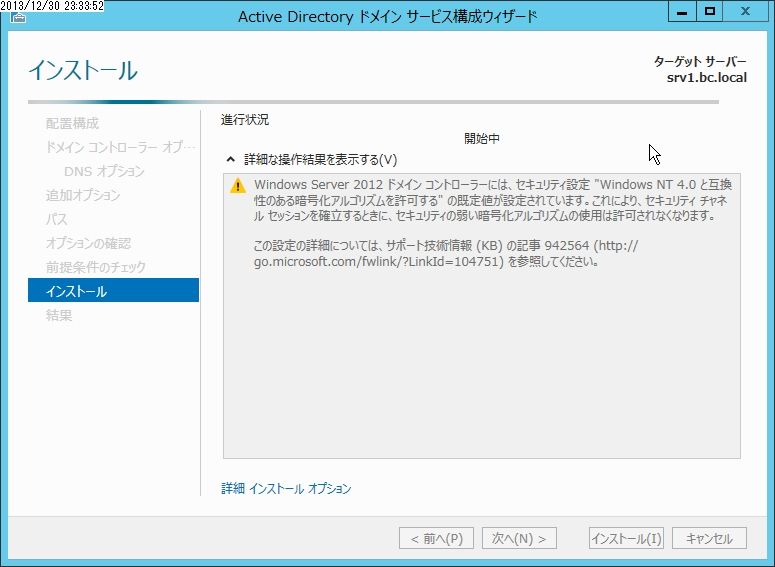This screenshot has height=567, width=775.
Task: Select オプションの確認 step
Action: point(88,243)
